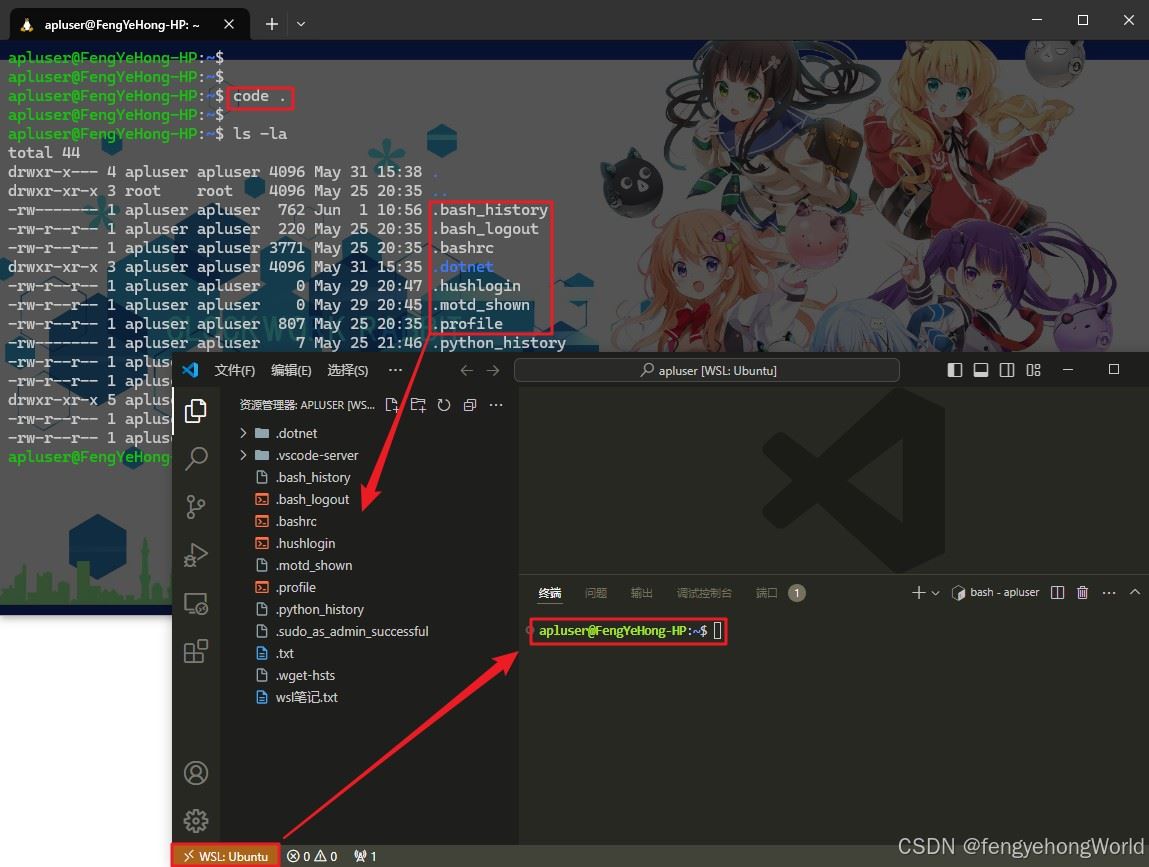Open the Source Control view

click(x=196, y=506)
